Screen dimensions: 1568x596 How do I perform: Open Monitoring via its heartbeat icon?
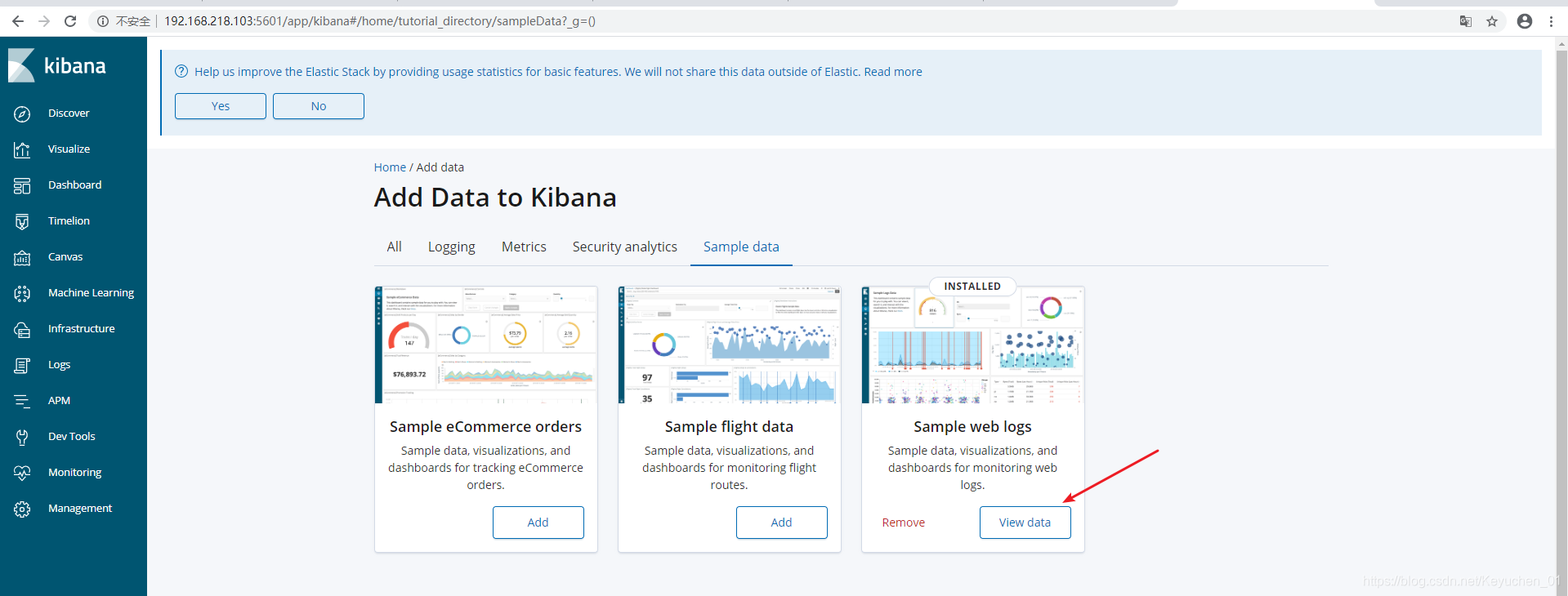[22, 473]
